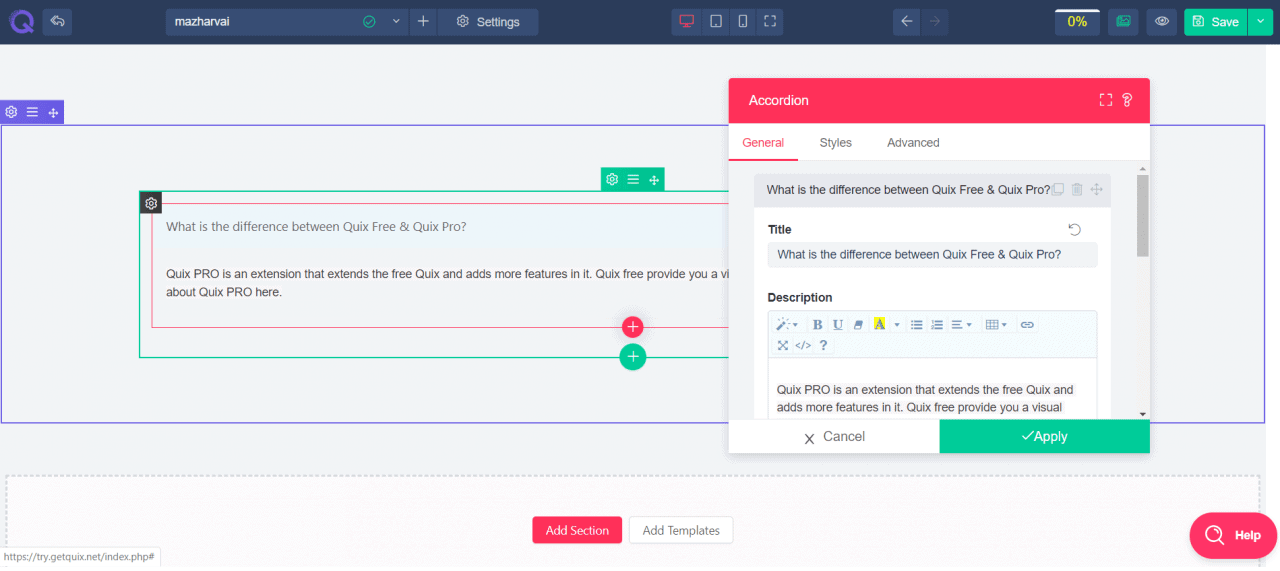
Task: Click the Accordion panel scrollbar thumb
Action: tap(1142, 215)
